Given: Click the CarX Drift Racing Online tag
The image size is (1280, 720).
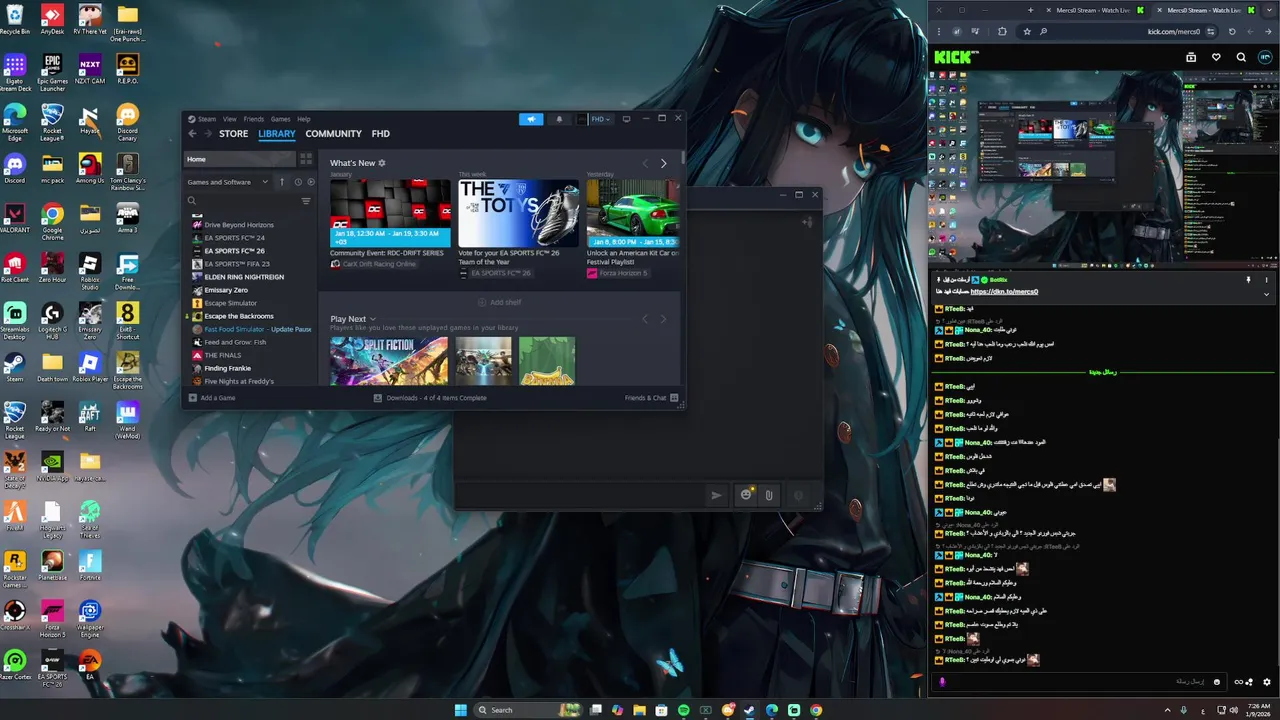Looking at the screenshot, I should click(373, 264).
